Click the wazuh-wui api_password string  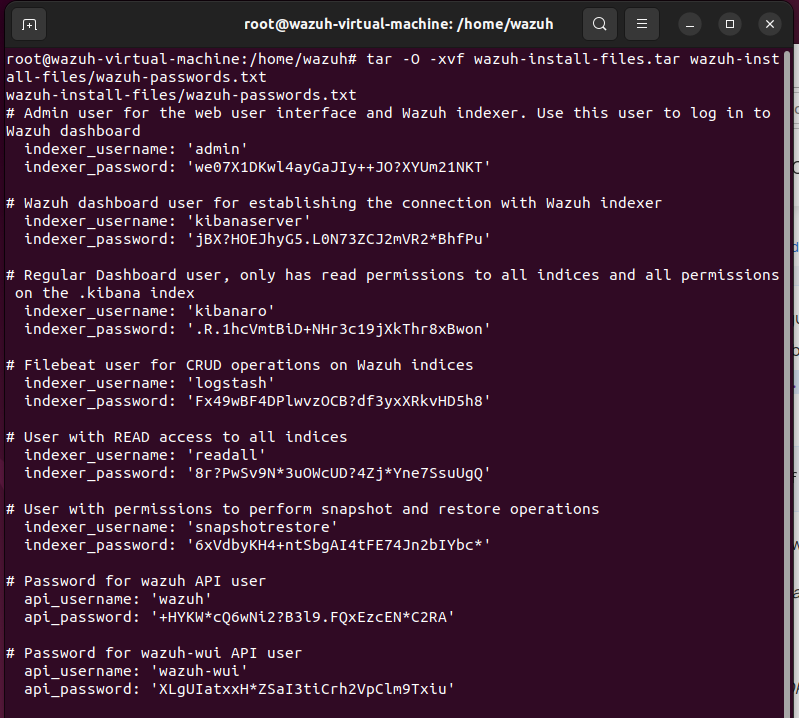coord(302,689)
